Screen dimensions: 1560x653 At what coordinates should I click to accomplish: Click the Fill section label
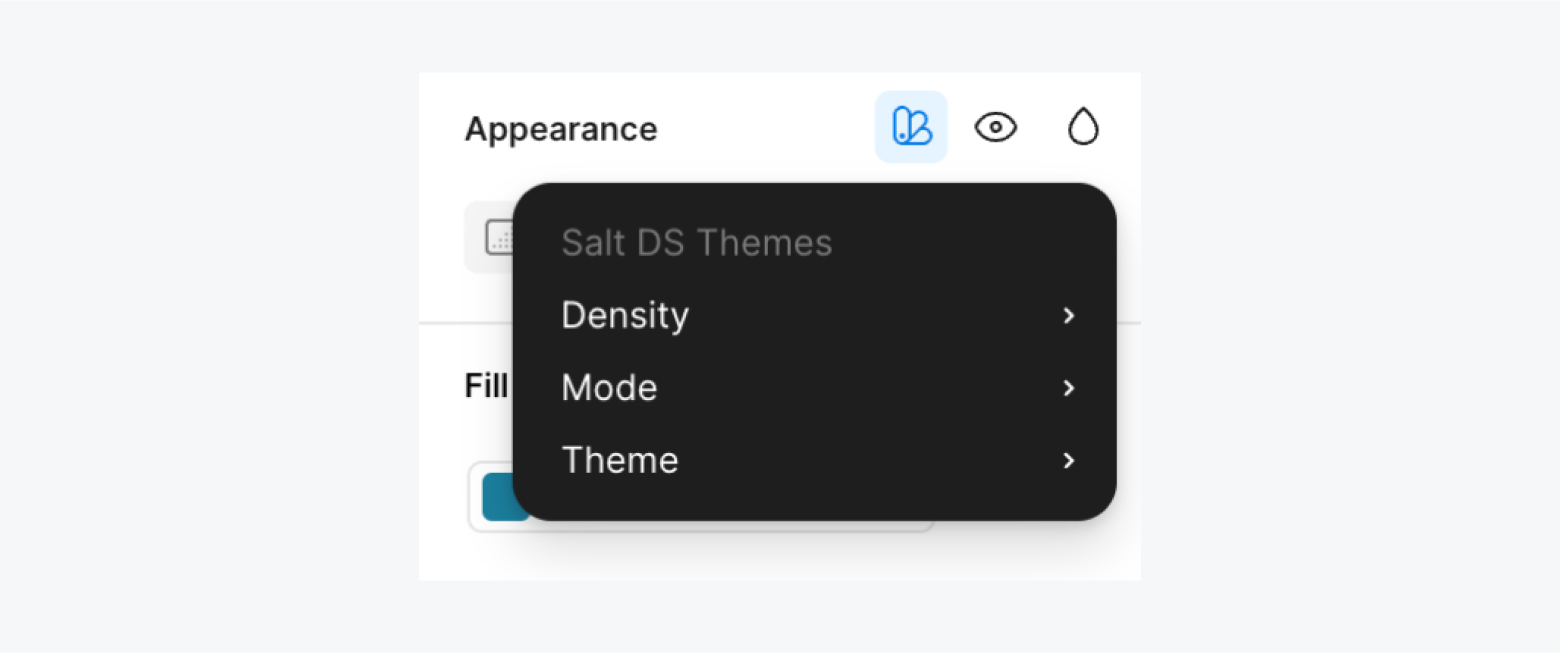487,387
